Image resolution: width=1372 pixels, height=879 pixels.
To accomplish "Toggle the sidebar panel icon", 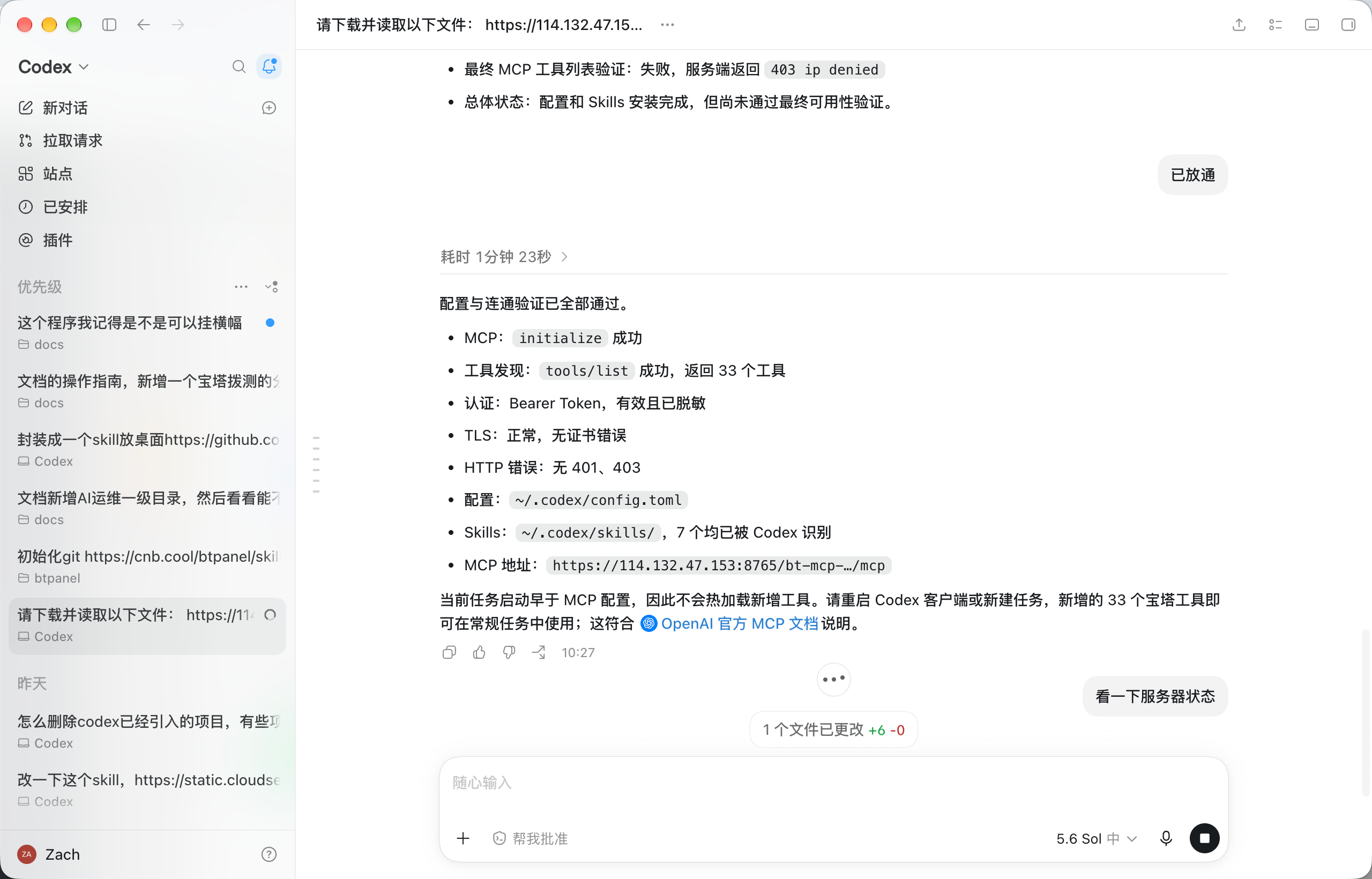I will tap(109, 25).
